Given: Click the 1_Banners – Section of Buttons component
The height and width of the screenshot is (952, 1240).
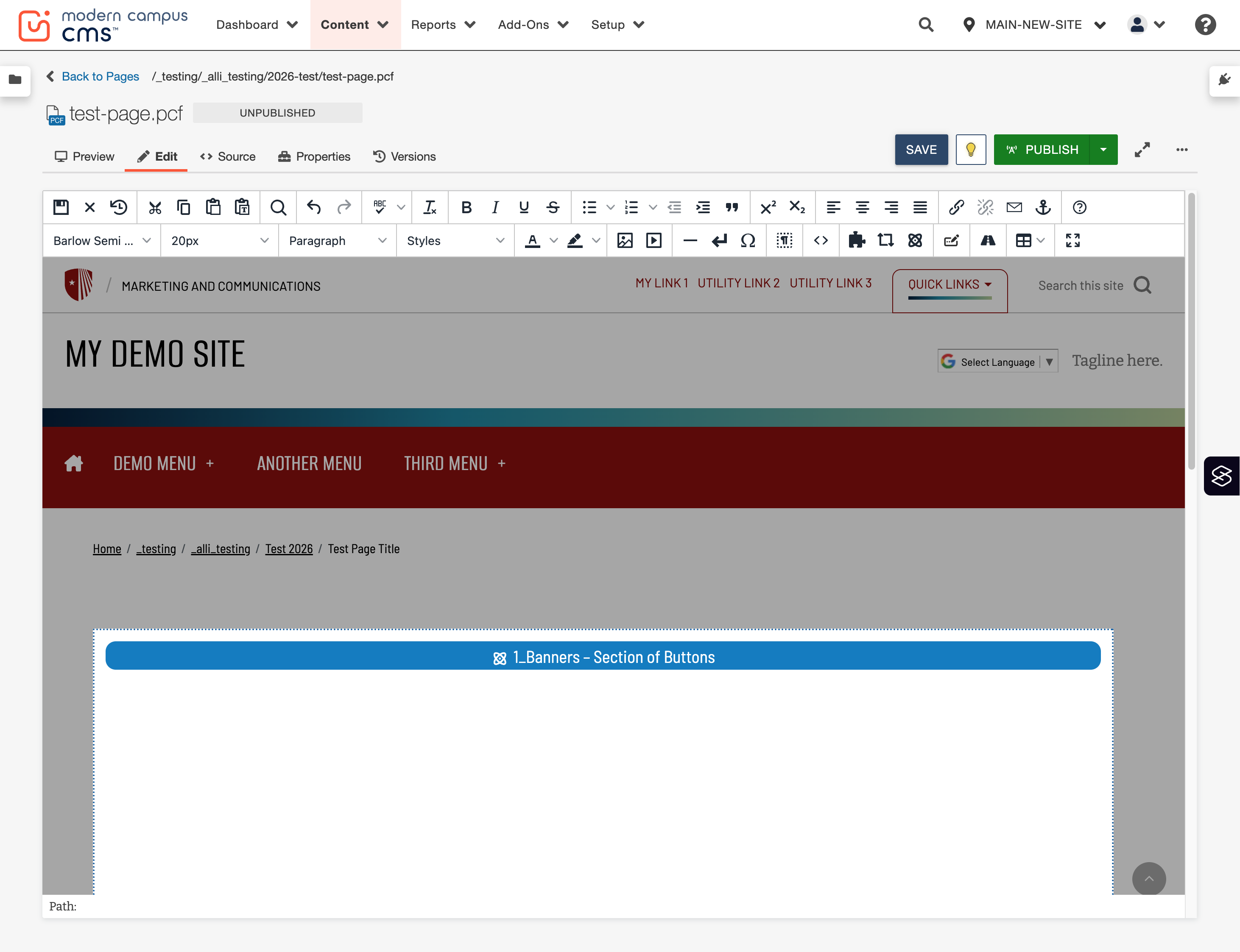Looking at the screenshot, I should point(603,656).
